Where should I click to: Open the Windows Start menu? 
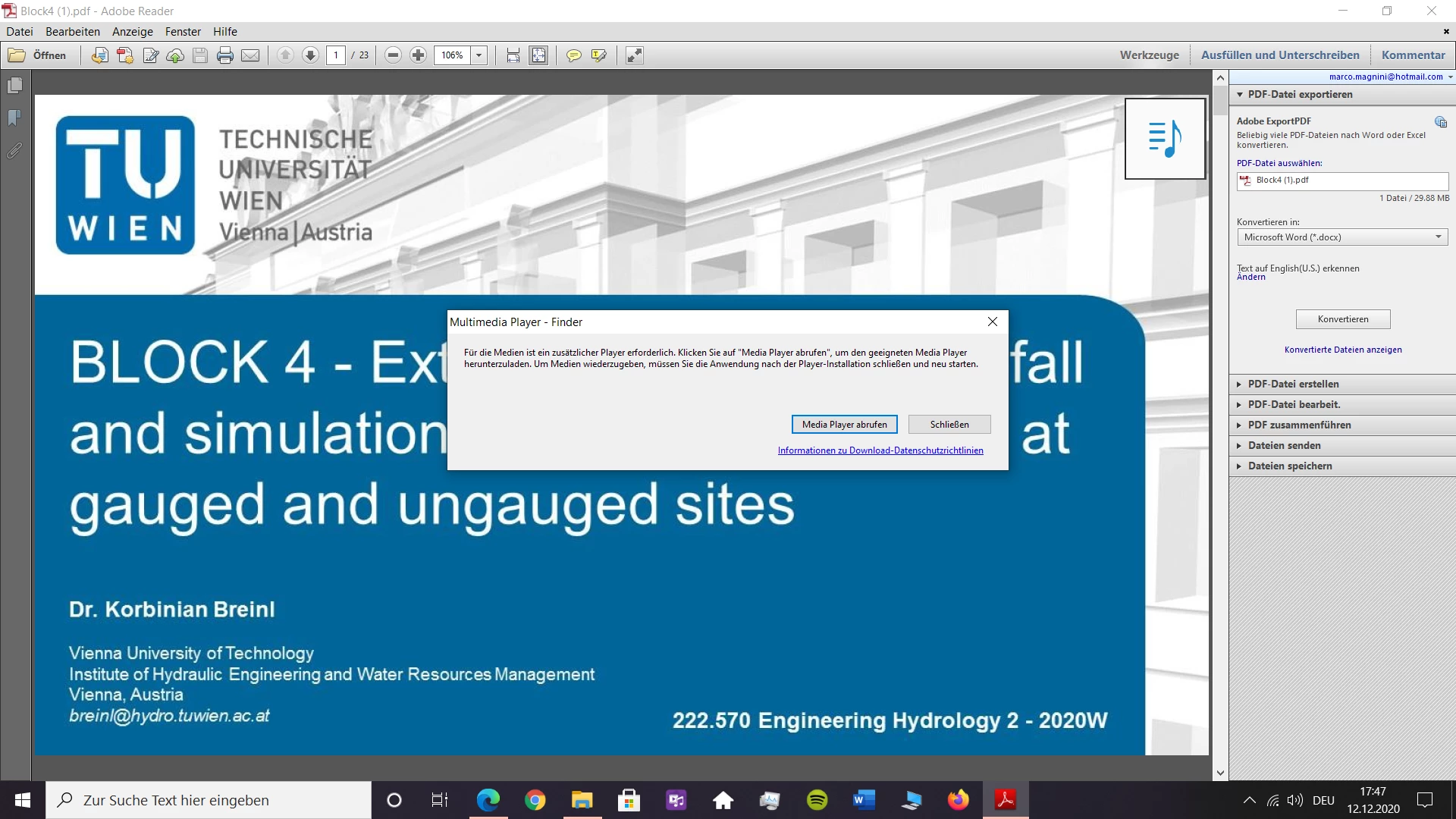(23, 800)
